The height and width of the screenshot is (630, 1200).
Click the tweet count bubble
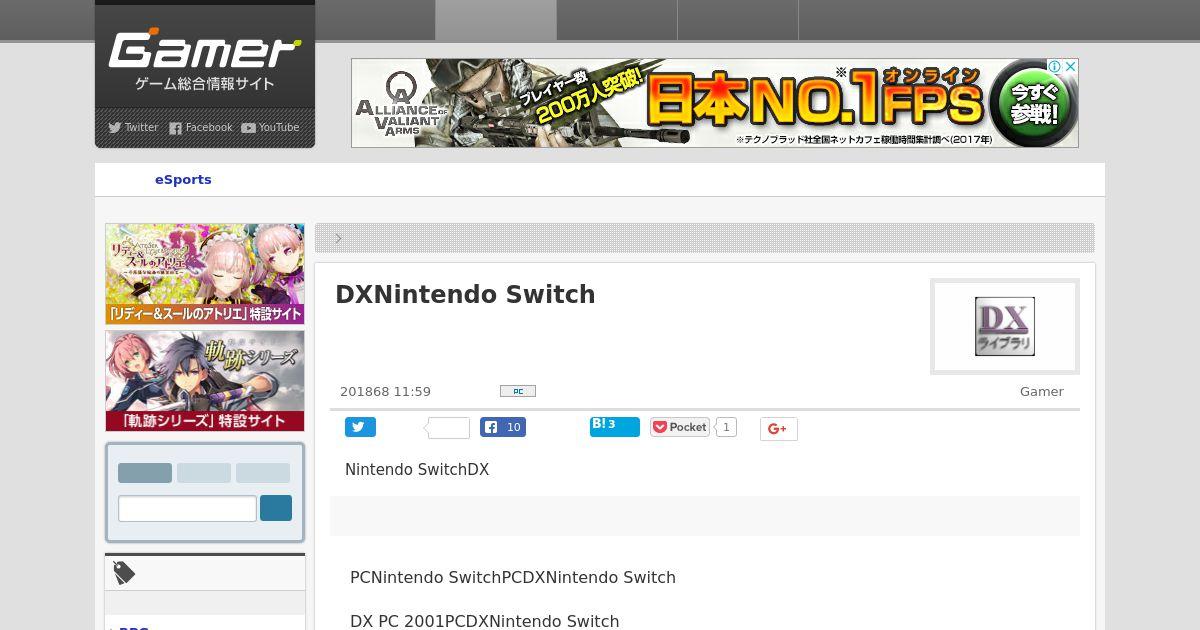tap(448, 428)
